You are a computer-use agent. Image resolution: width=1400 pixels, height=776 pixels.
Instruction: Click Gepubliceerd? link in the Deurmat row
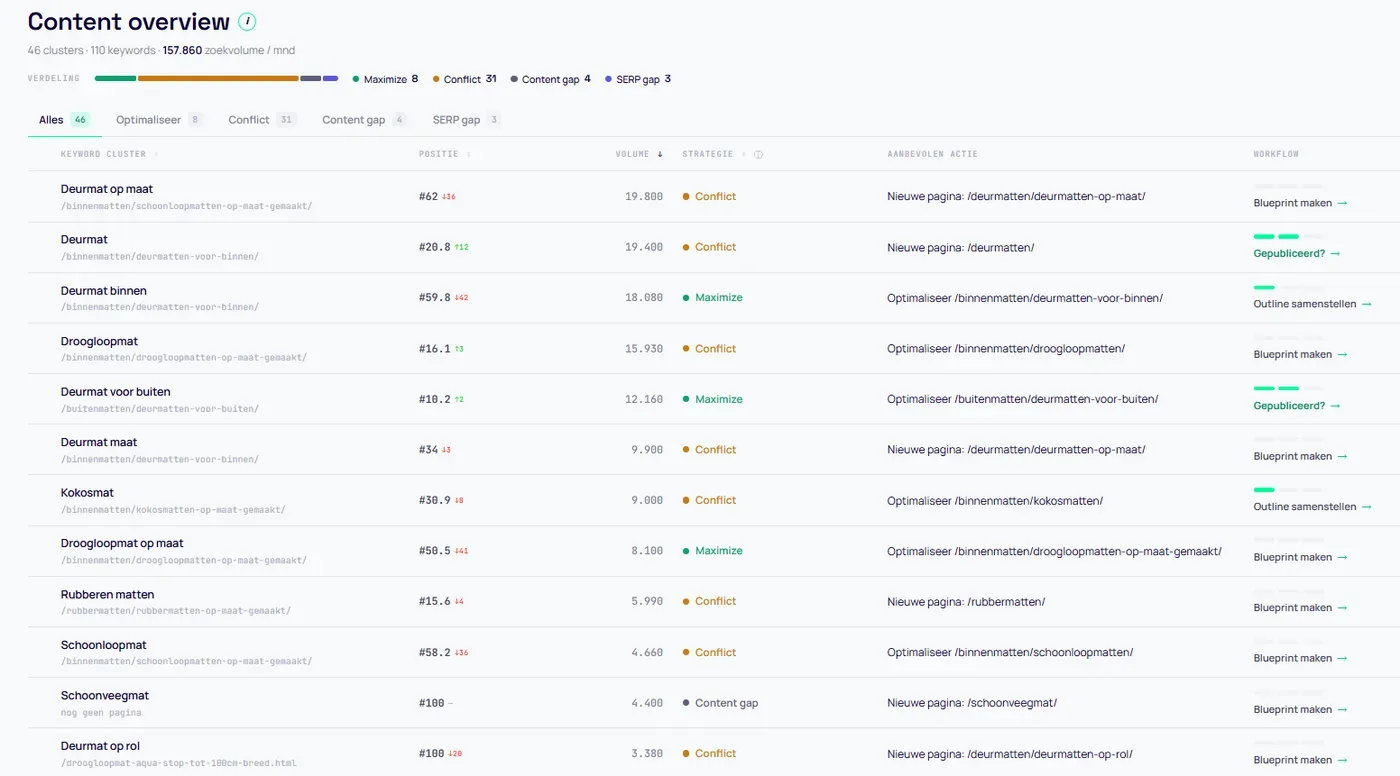pyautogui.click(x=1297, y=254)
